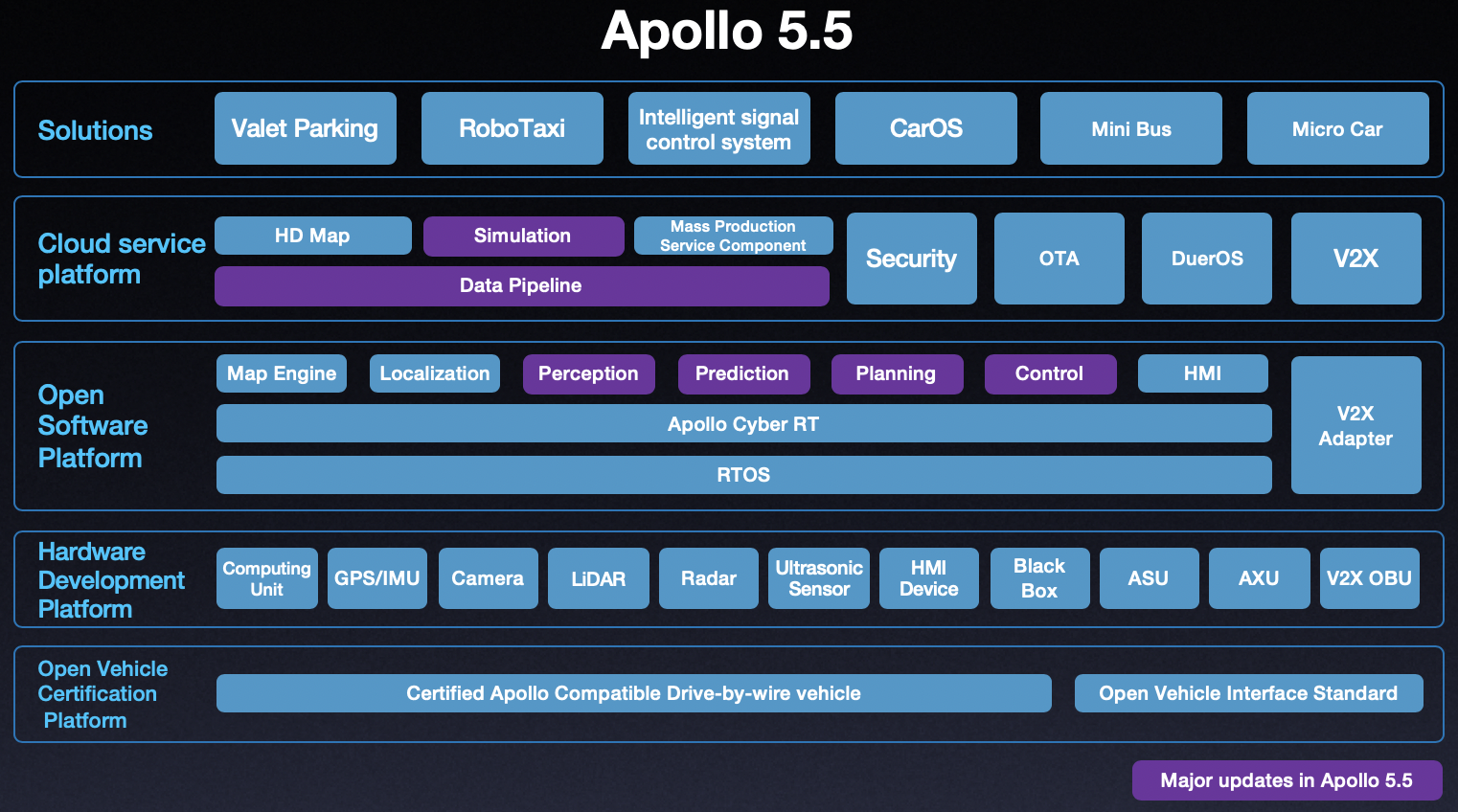
Task: Select the Security service
Action: [x=911, y=258]
